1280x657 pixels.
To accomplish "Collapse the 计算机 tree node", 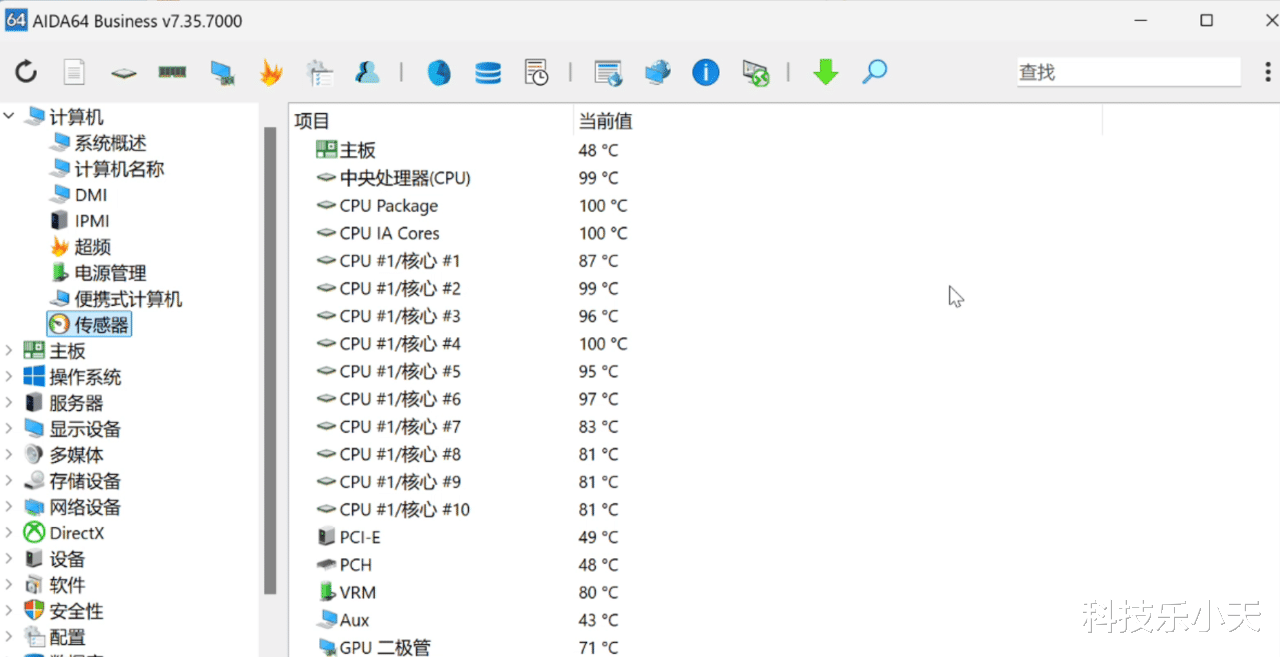I will coord(9,117).
